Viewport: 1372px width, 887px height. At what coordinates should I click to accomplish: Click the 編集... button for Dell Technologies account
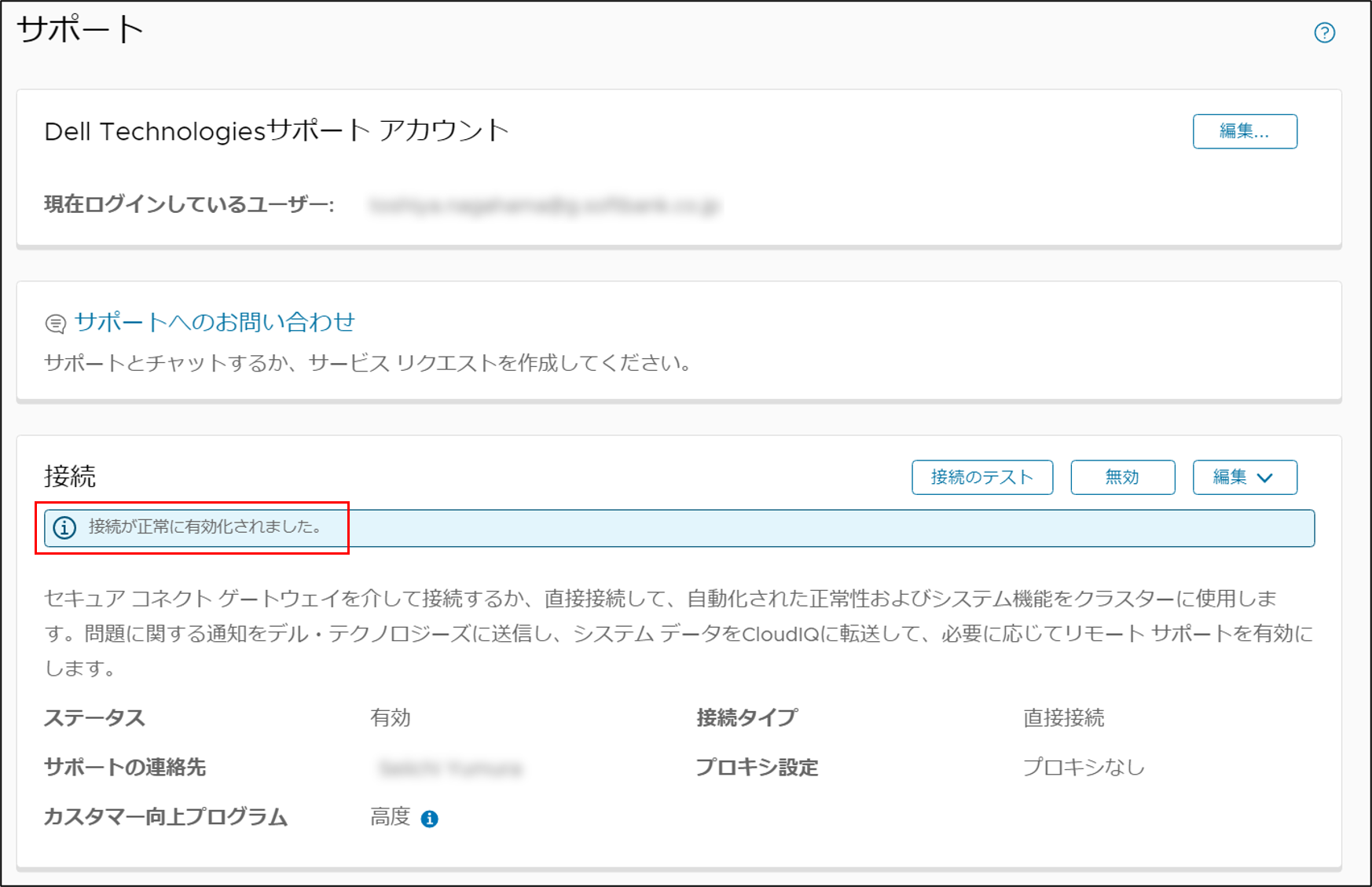click(x=1245, y=131)
